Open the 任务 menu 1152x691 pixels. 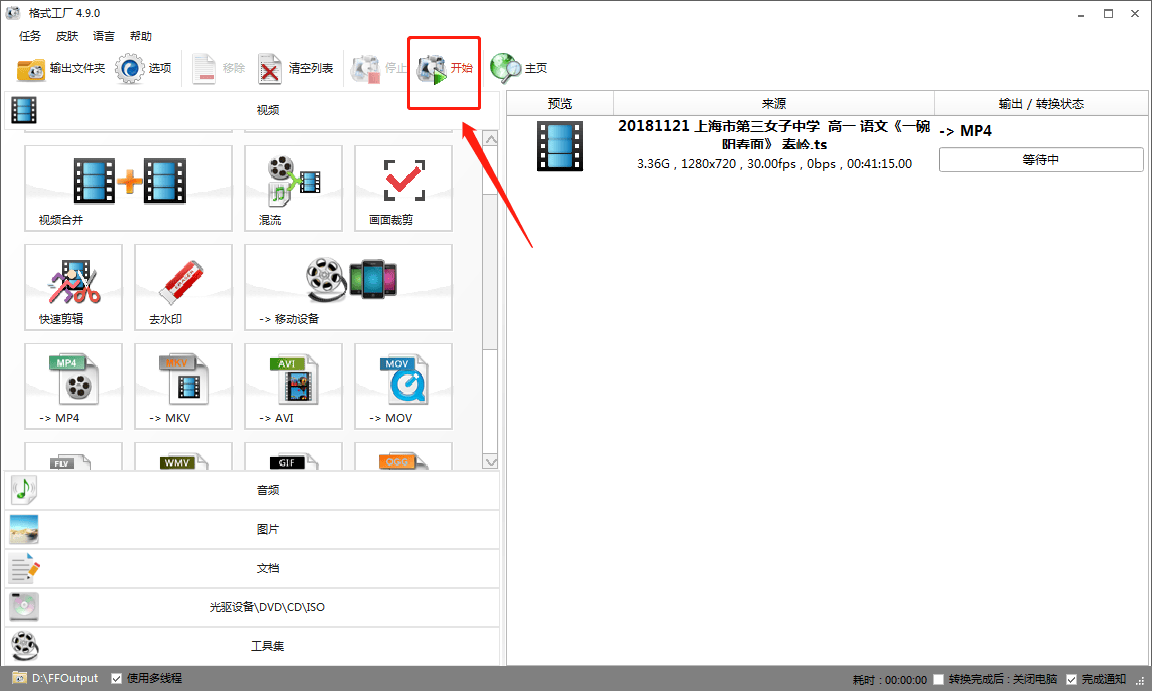[30, 36]
